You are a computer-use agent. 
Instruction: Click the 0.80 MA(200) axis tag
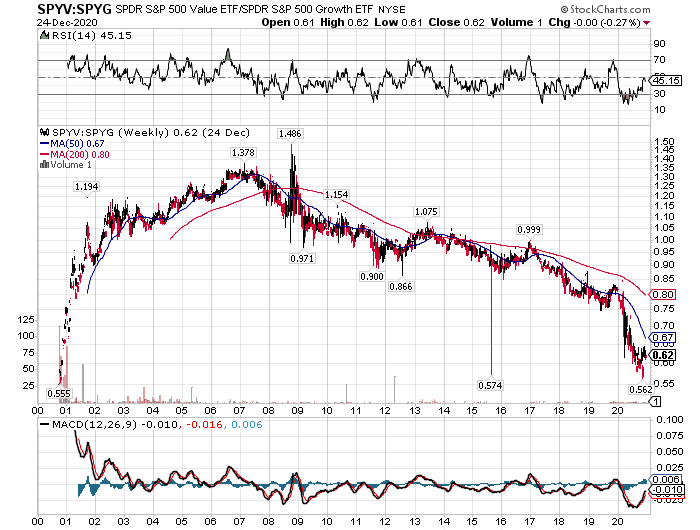pyautogui.click(x=663, y=295)
